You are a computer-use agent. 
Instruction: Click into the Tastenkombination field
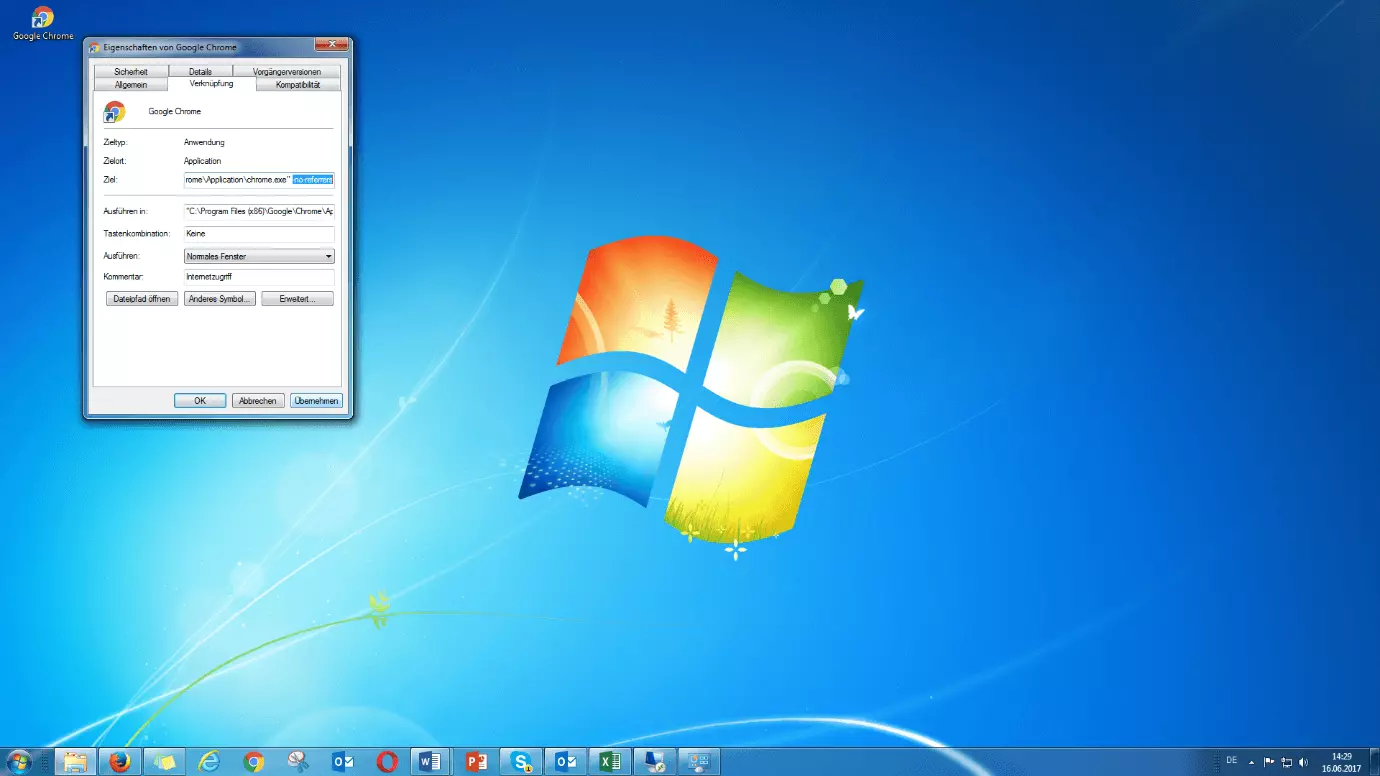(x=259, y=234)
